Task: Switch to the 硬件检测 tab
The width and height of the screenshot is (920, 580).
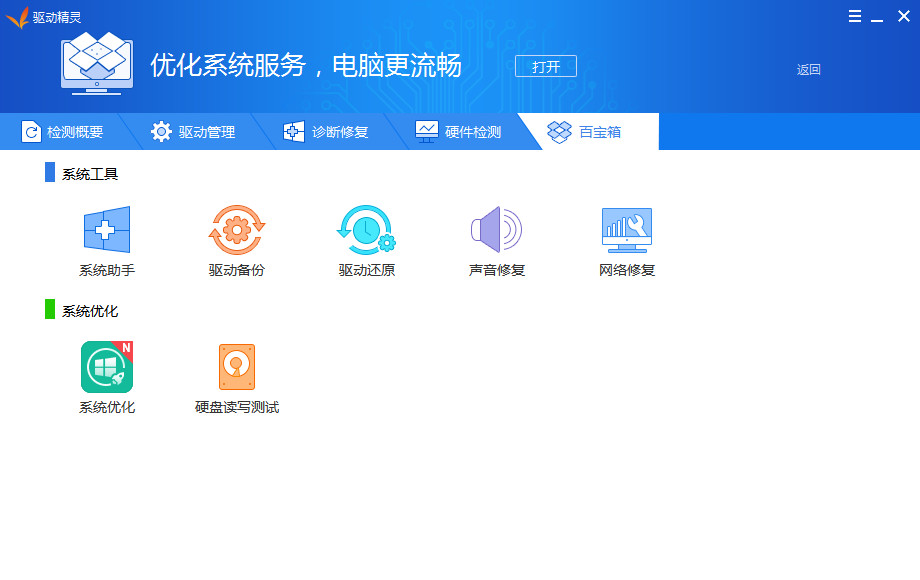Action: coord(458,132)
